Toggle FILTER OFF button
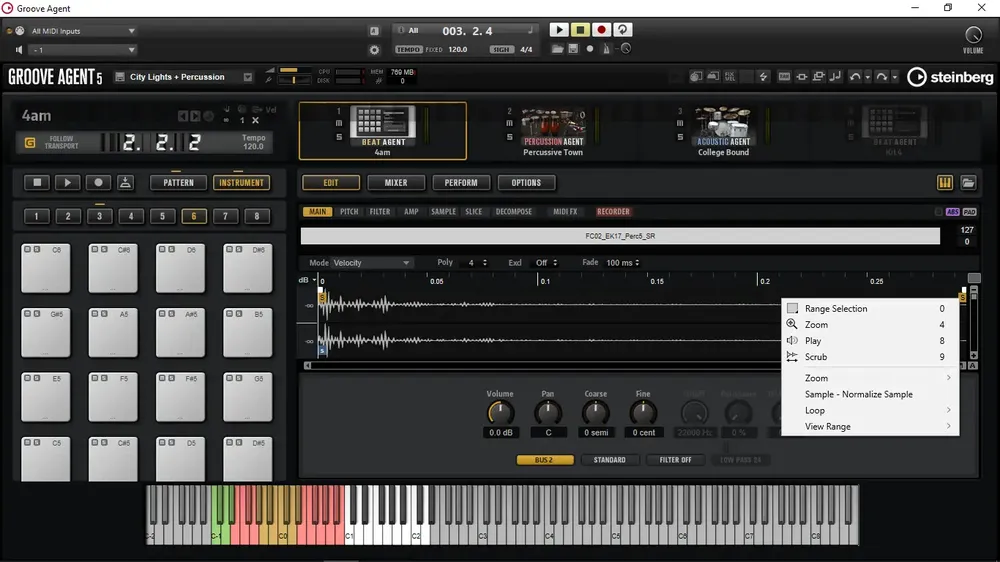Screen dimensions: 1000x562 (x=675, y=460)
